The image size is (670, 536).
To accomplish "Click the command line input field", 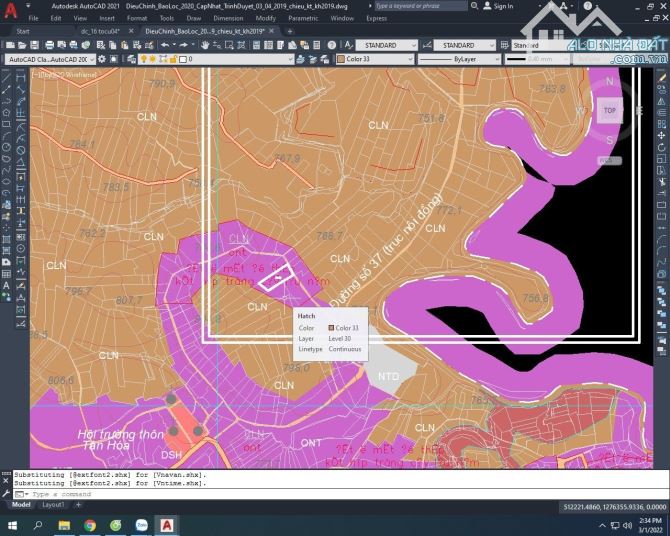I will coord(200,494).
